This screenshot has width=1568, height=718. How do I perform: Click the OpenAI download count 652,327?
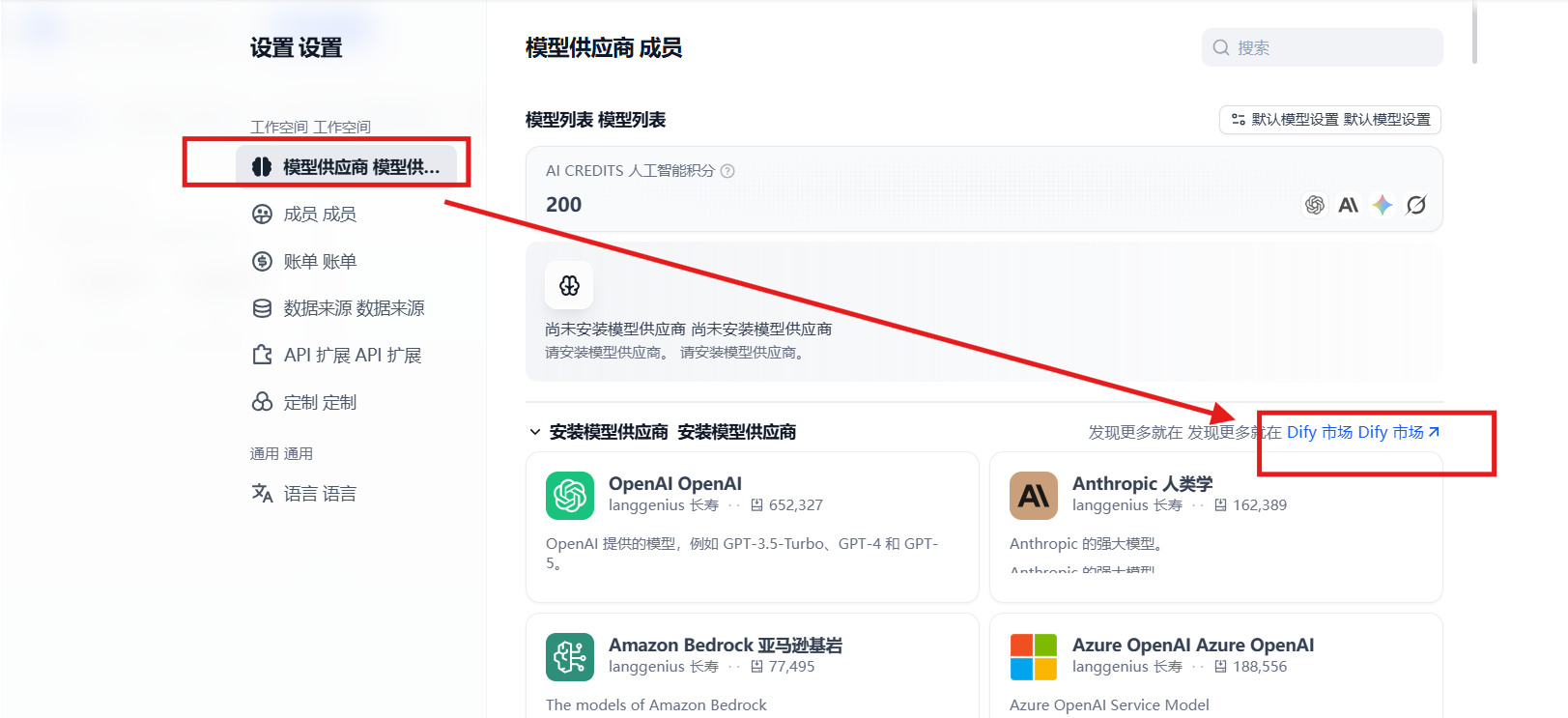tap(795, 505)
